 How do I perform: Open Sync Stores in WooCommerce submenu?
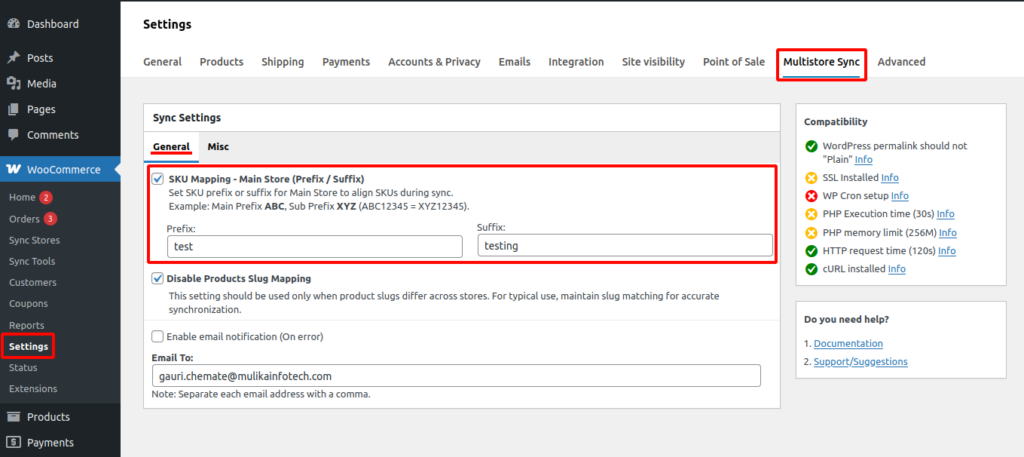tap(34, 240)
